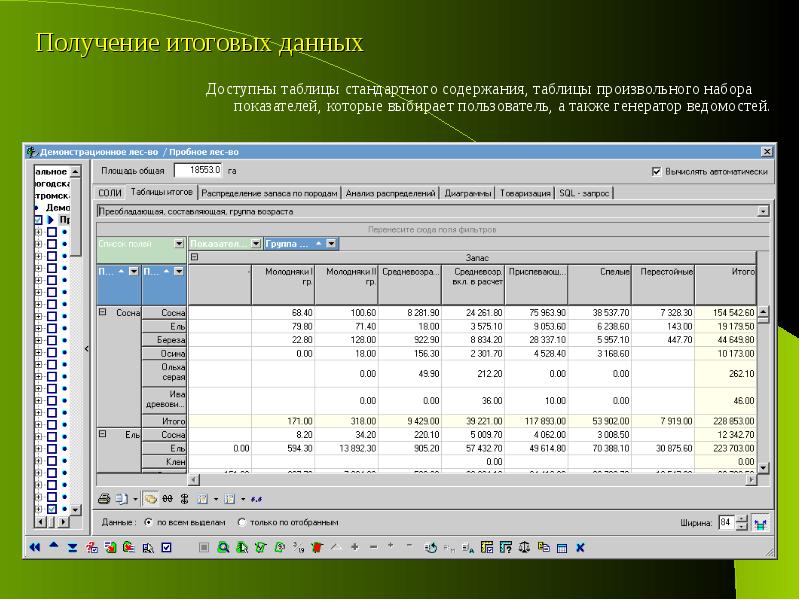Click the gray square stop icon
800x600 pixels.
pyautogui.click(x=203, y=547)
